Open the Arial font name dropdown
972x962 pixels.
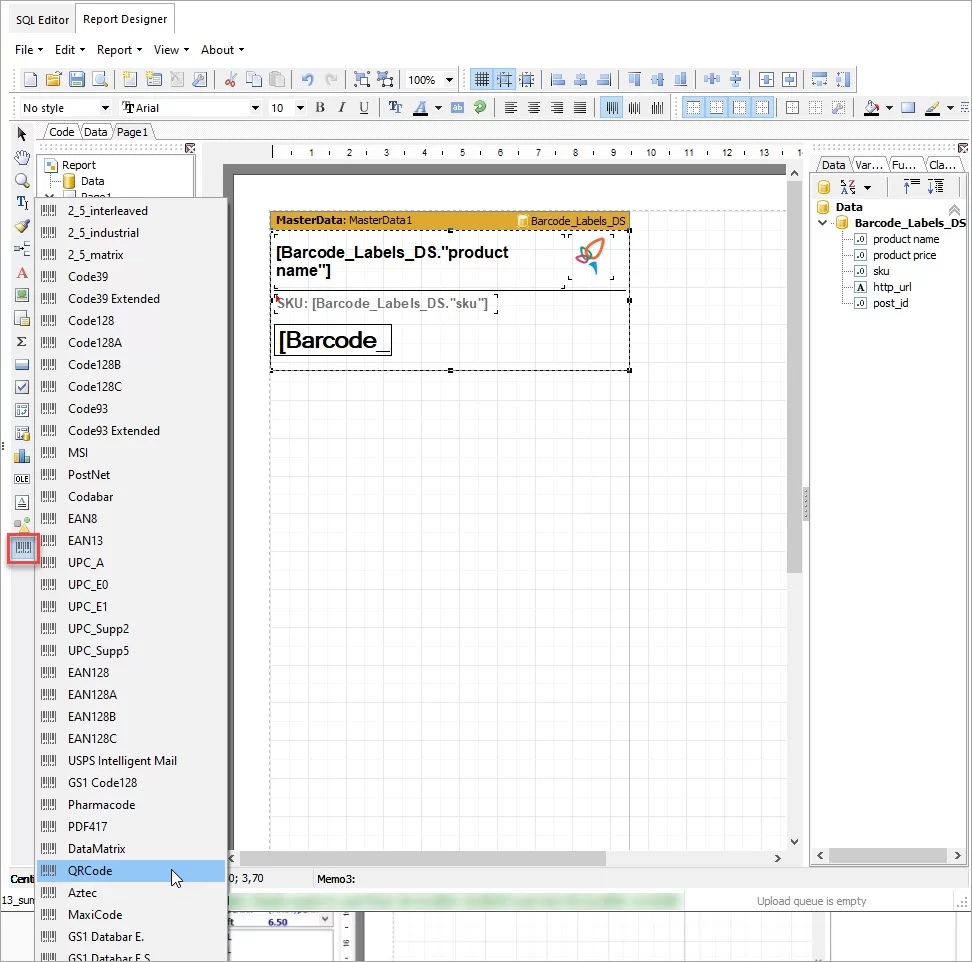[x=255, y=108]
